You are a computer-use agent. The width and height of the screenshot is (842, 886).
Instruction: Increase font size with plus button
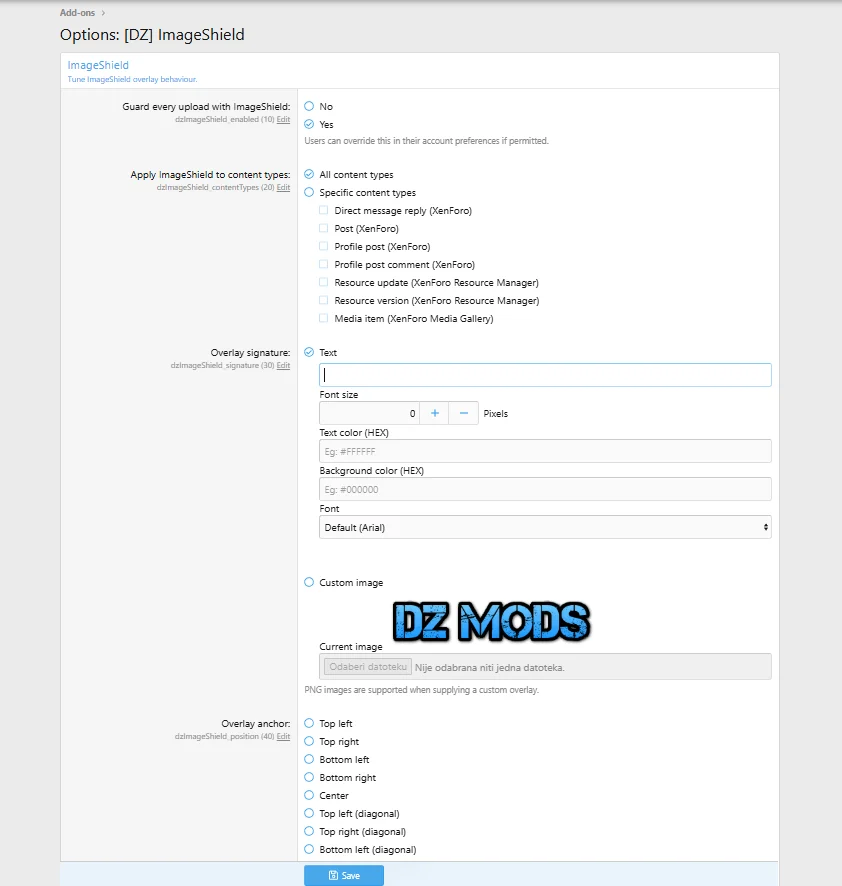tap(434, 413)
